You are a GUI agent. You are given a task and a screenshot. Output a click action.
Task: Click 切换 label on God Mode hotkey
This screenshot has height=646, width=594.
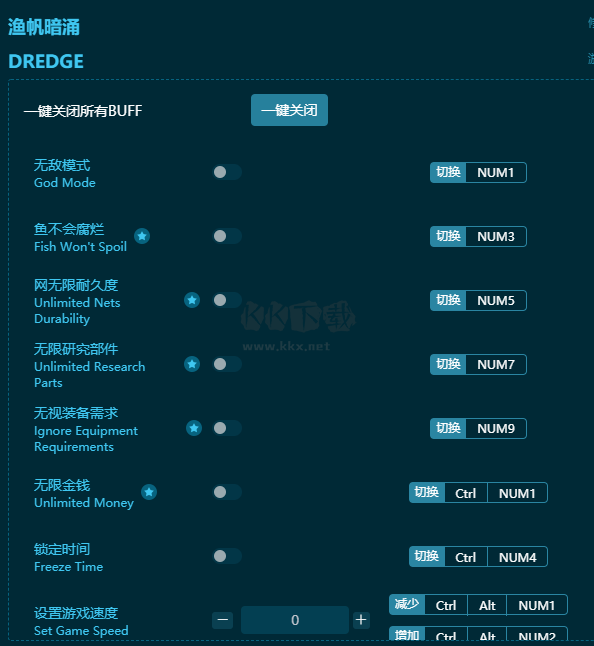448,172
